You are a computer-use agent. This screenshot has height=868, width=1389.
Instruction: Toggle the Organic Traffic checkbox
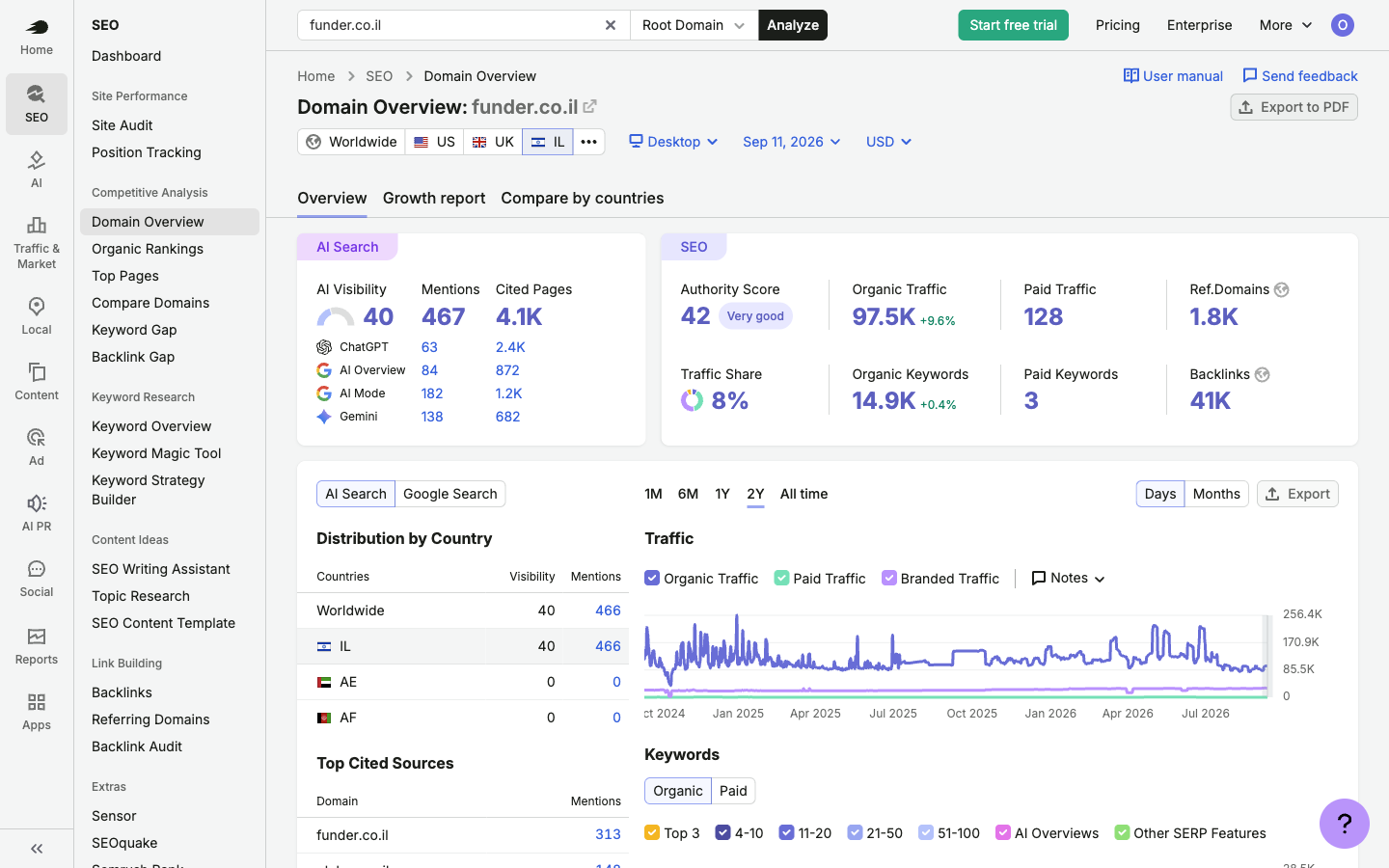pos(652,579)
